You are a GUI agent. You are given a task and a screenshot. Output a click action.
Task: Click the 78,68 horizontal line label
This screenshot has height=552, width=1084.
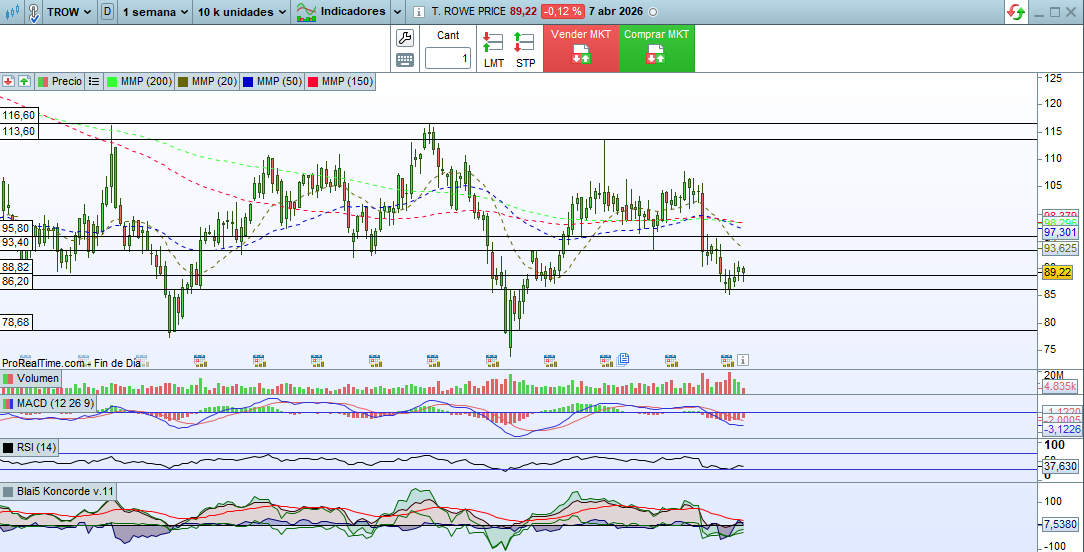coord(16,322)
